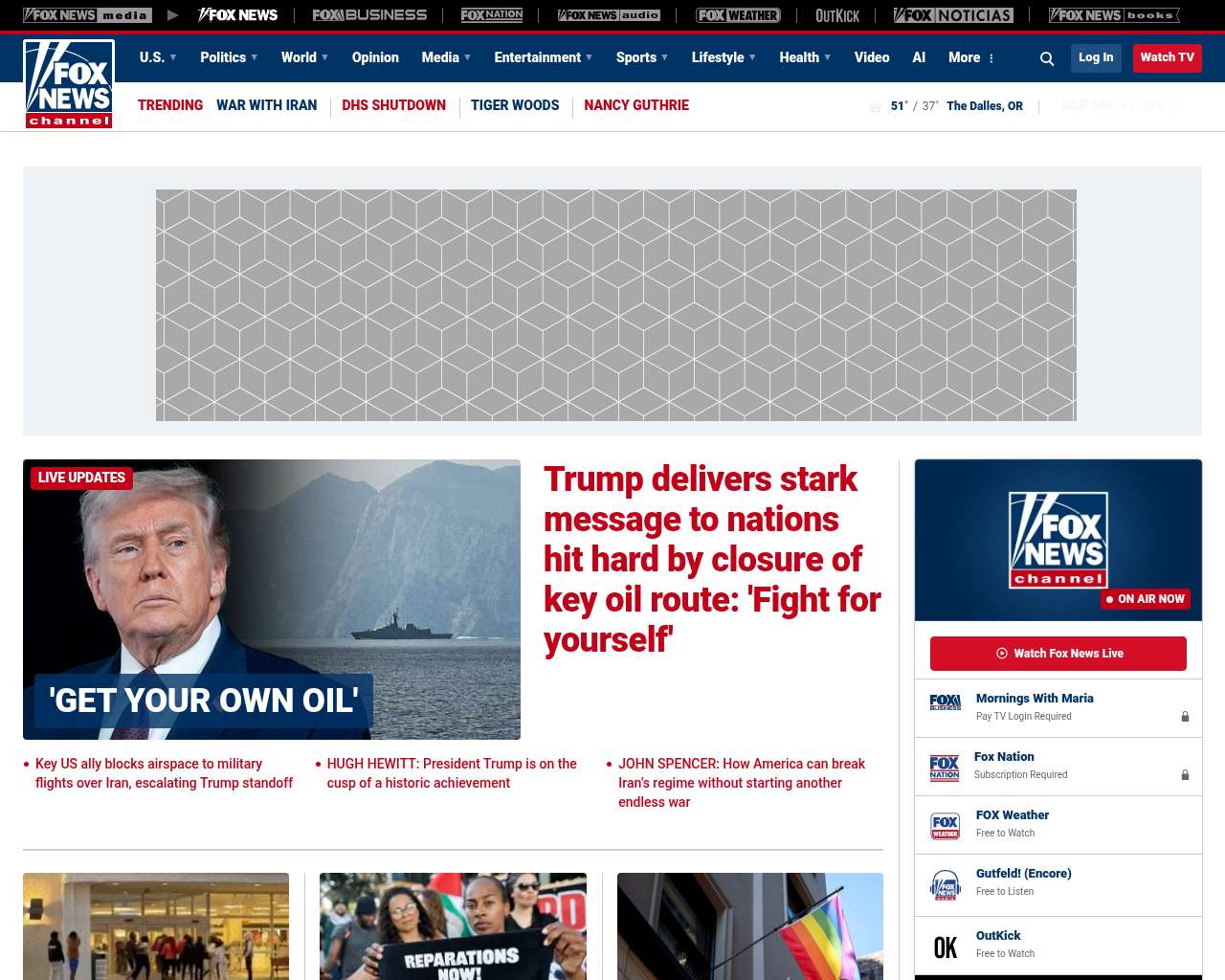1225x980 pixels.
Task: Open the 'Fight for yourself' Trump headline
Action: [712, 559]
